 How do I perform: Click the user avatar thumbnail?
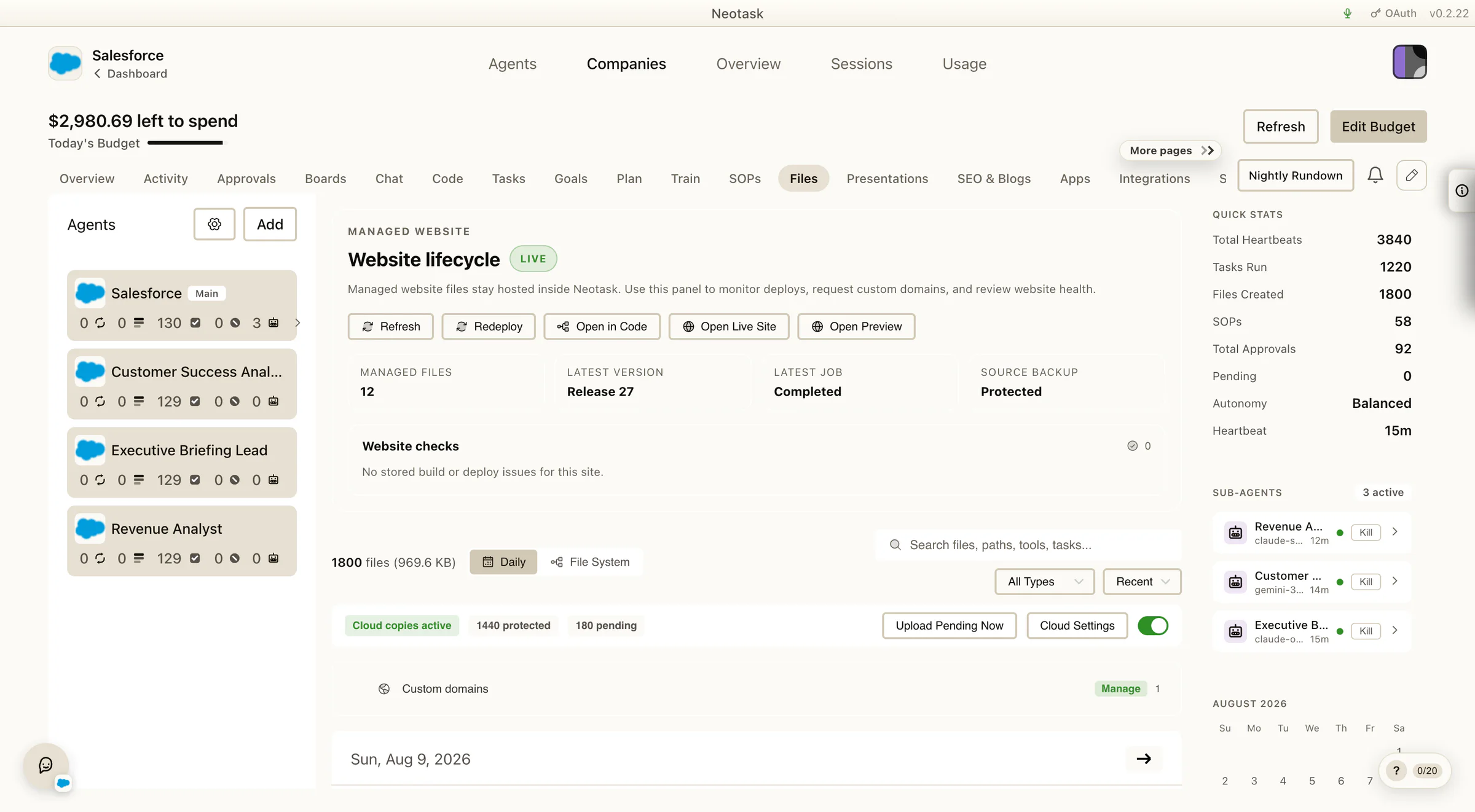click(1409, 62)
